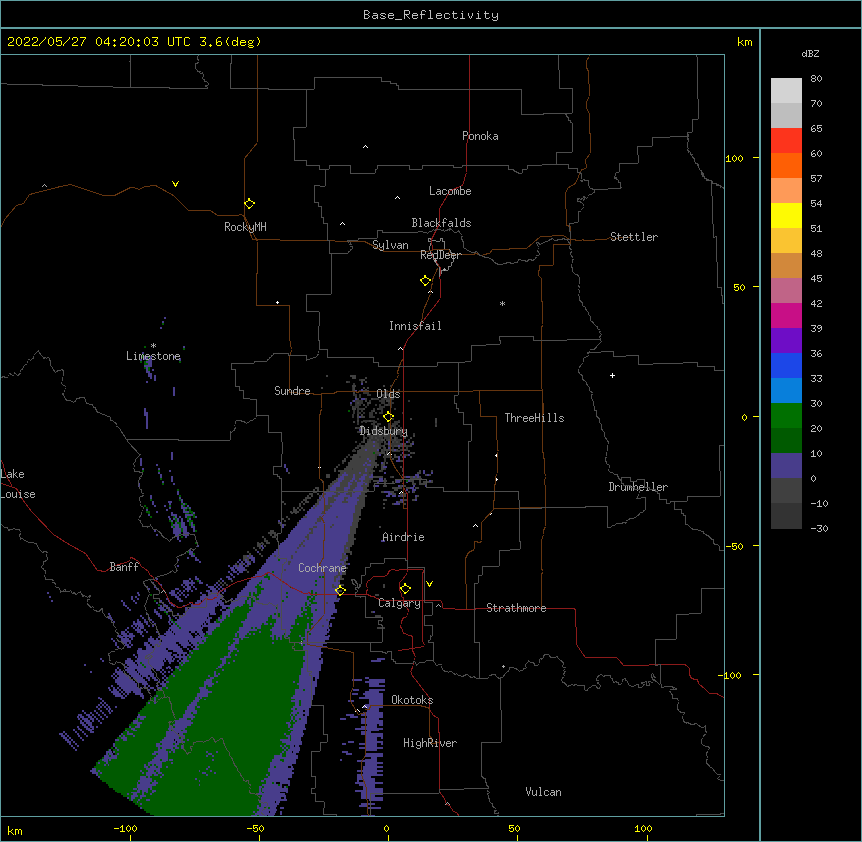Click the Olds label
Image resolution: width=862 pixels, height=842 pixels.
pyautogui.click(x=388, y=394)
